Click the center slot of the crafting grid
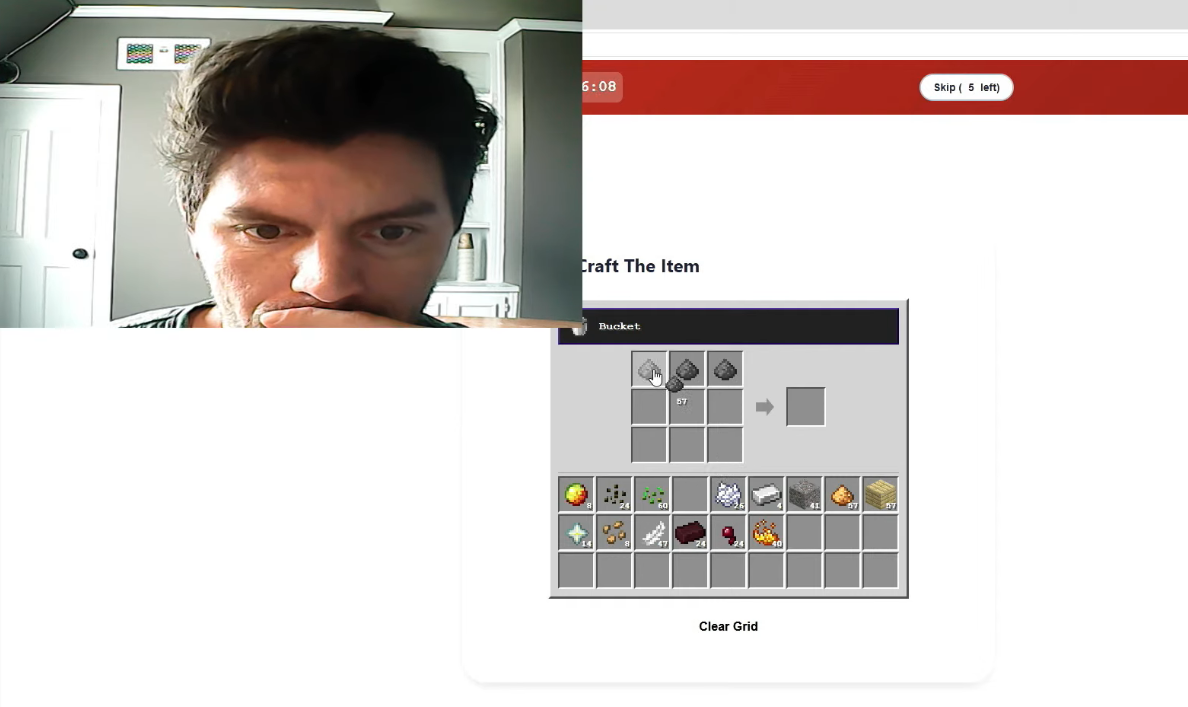Viewport: 1188px width, 707px height. pos(687,407)
